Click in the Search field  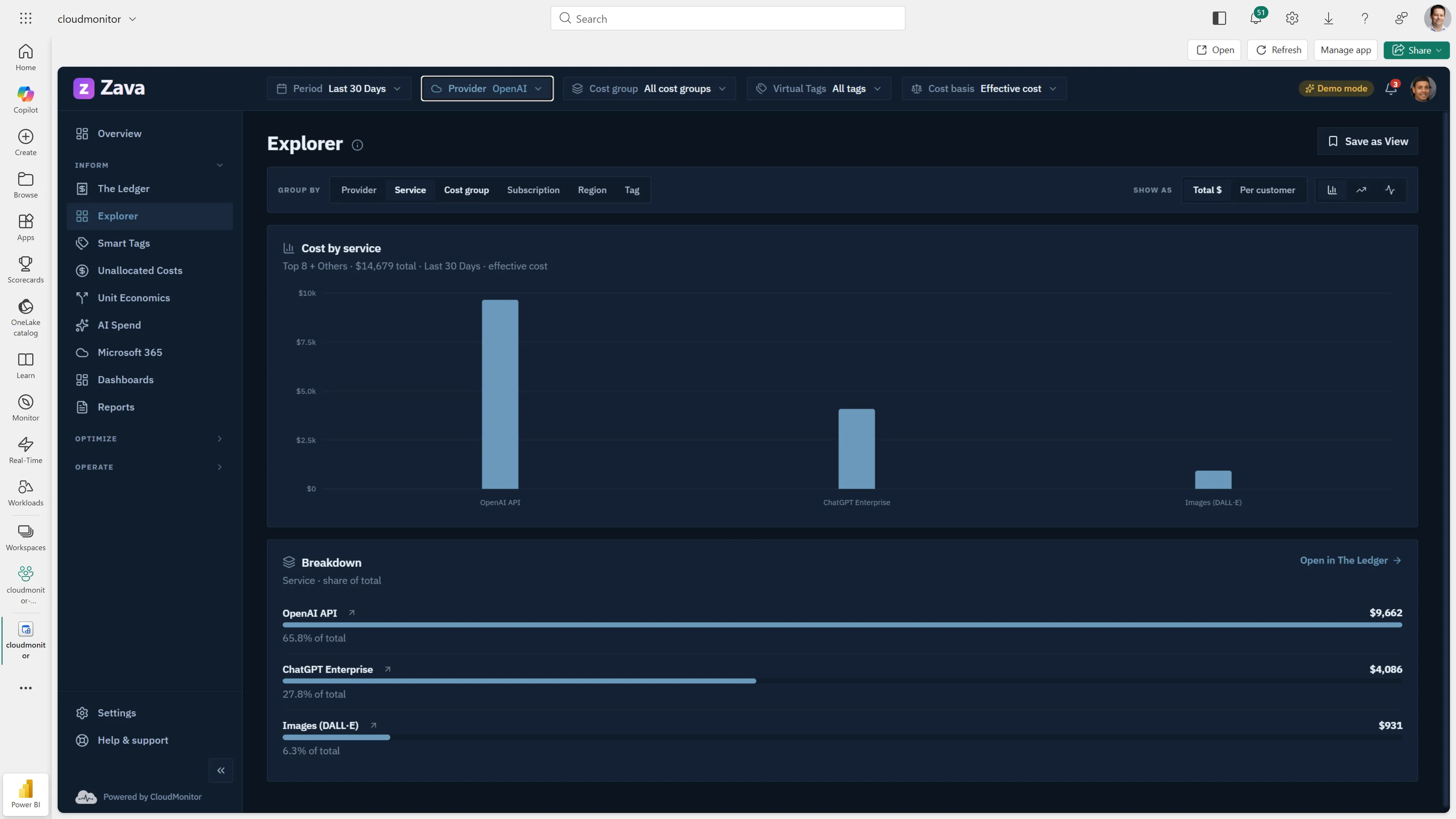point(728,19)
